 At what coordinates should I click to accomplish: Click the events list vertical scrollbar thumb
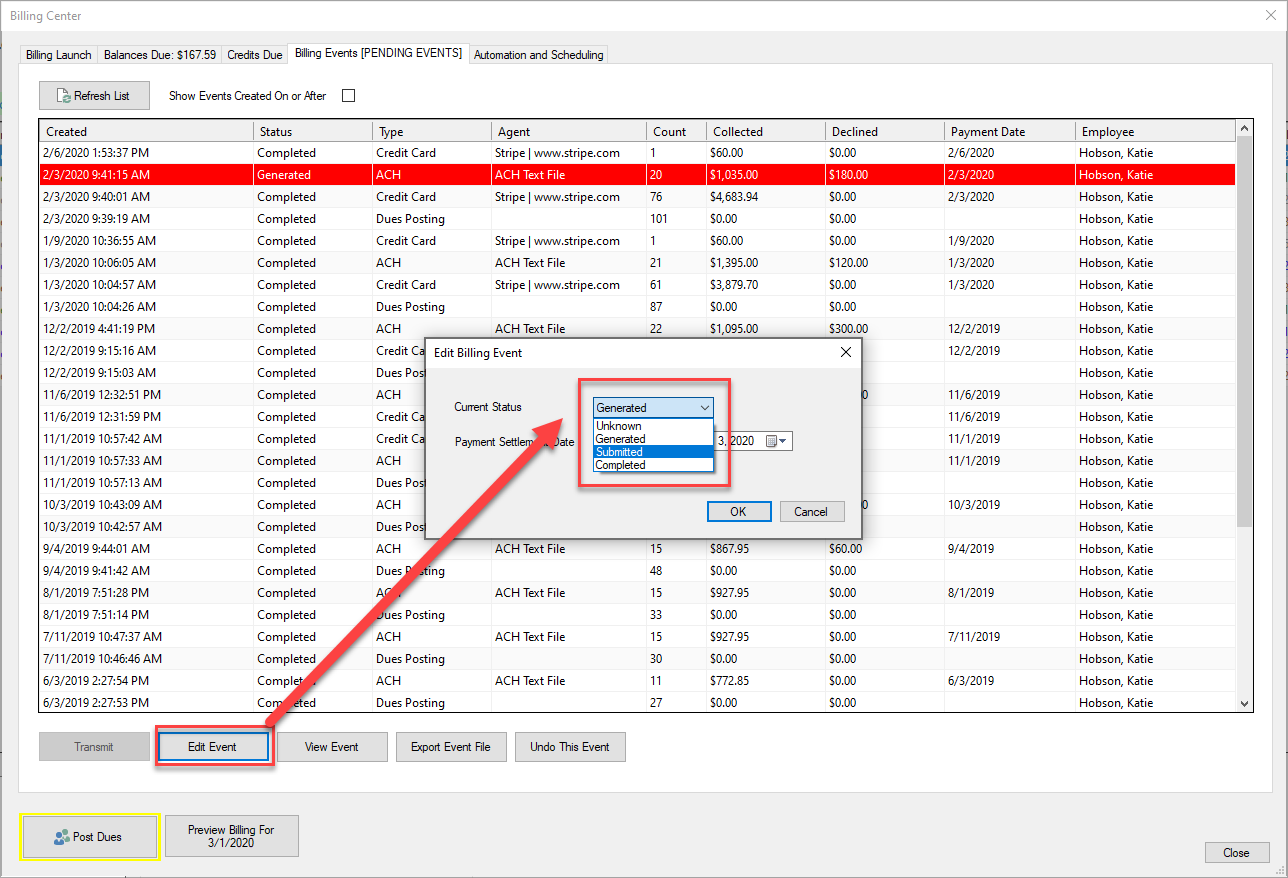[1245, 332]
